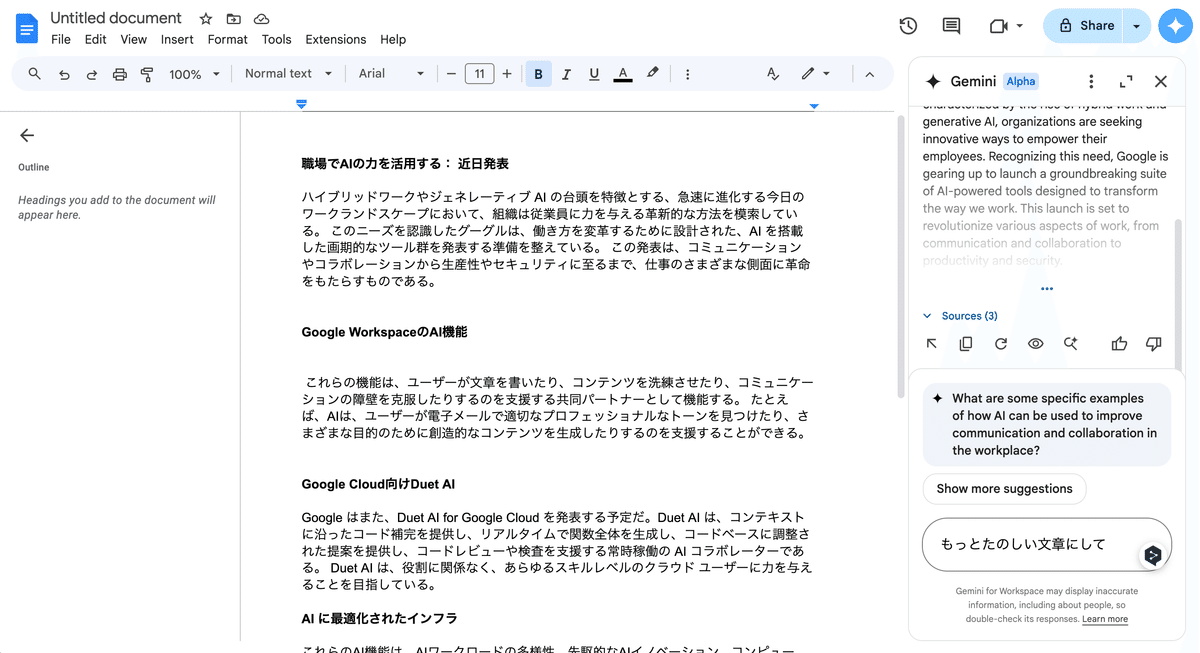Toggle spelling and grammar check
Screen dimensions: 1200x653
(773, 74)
